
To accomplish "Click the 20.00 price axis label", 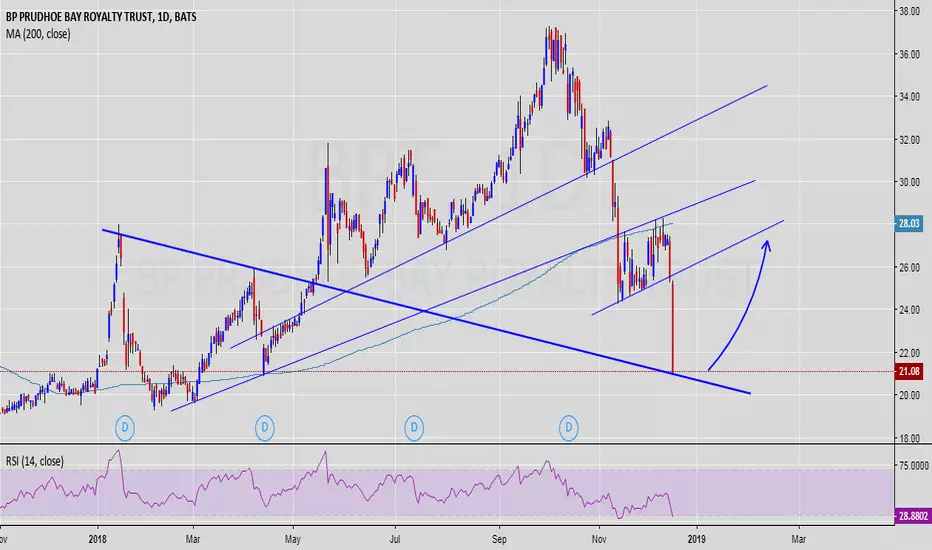I will point(909,396).
